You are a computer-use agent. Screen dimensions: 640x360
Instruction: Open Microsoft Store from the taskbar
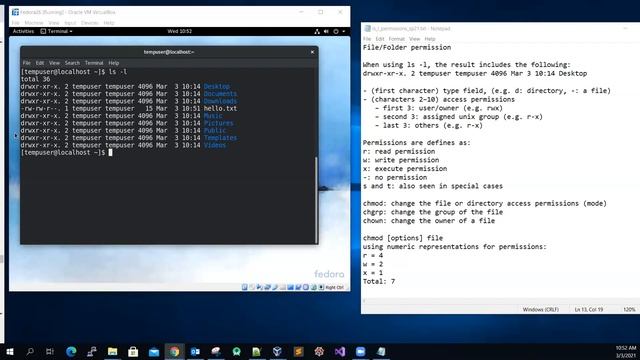(x=133, y=351)
